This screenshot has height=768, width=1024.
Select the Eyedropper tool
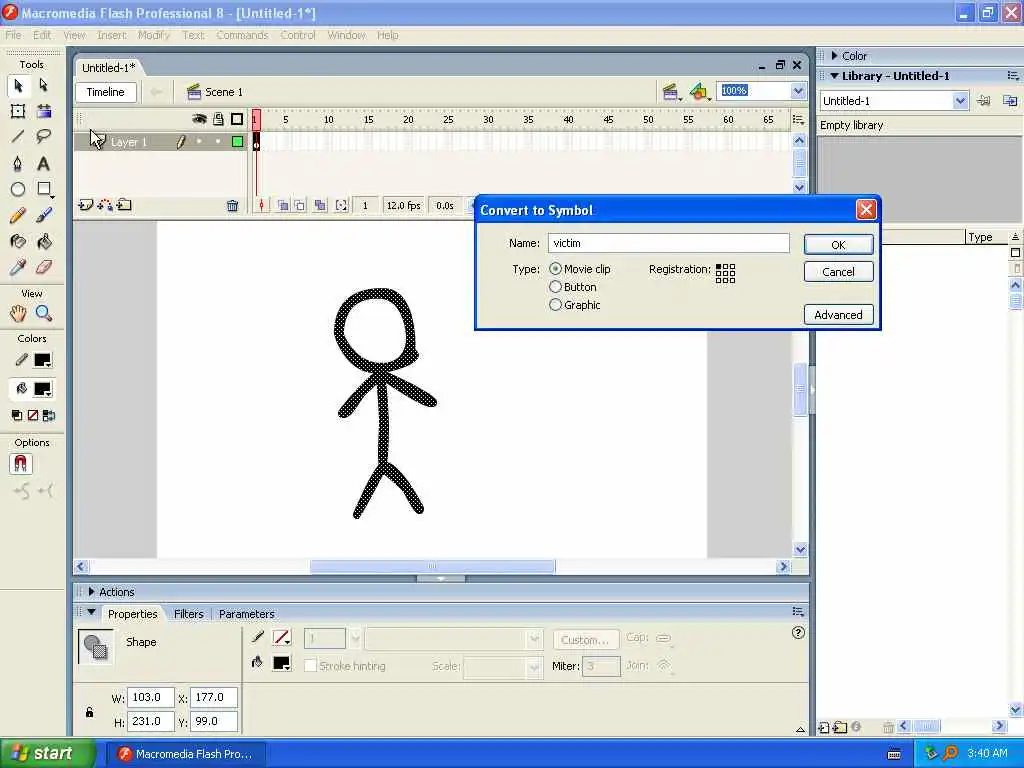coord(18,267)
